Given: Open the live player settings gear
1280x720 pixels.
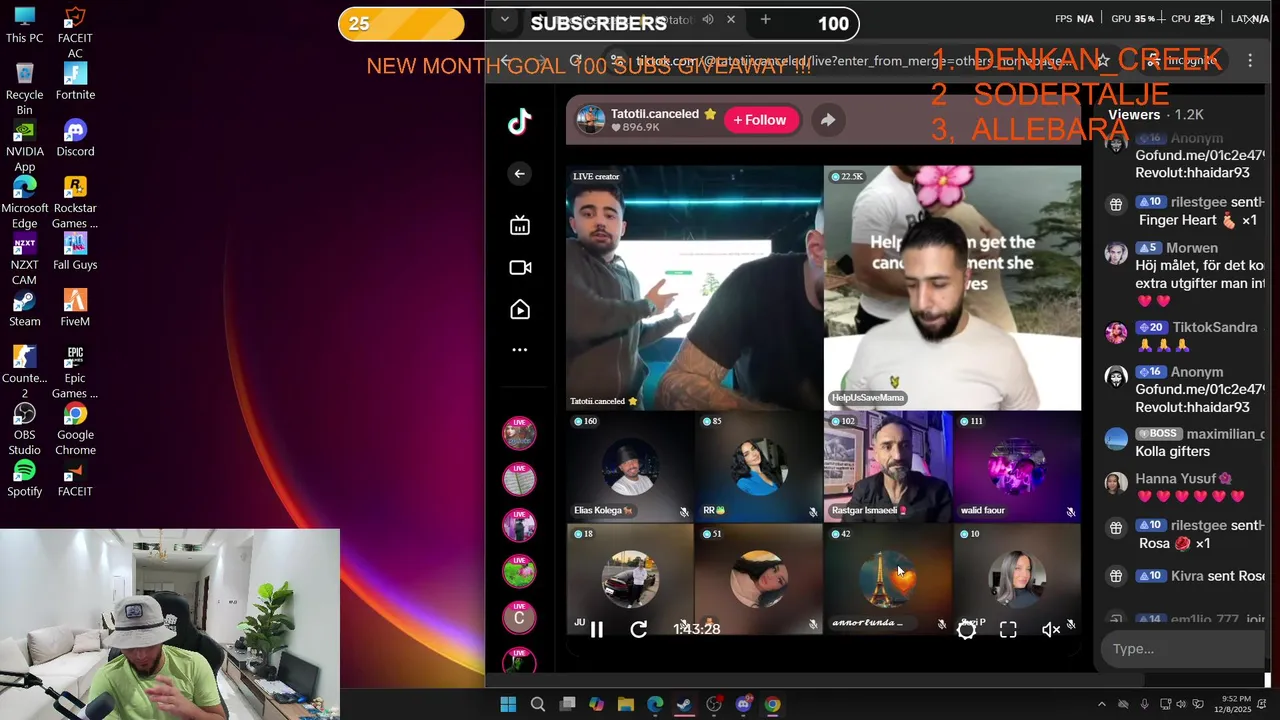Looking at the screenshot, I should [x=966, y=629].
